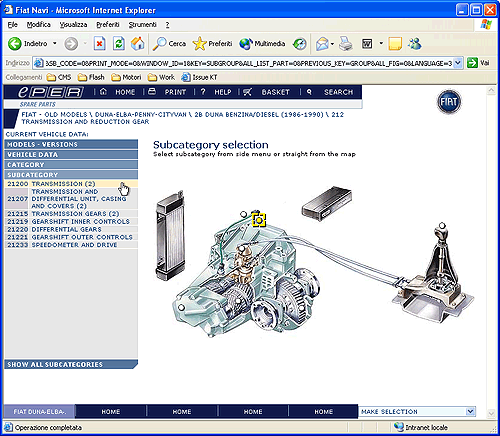Click the mail envelope icon

322,44
